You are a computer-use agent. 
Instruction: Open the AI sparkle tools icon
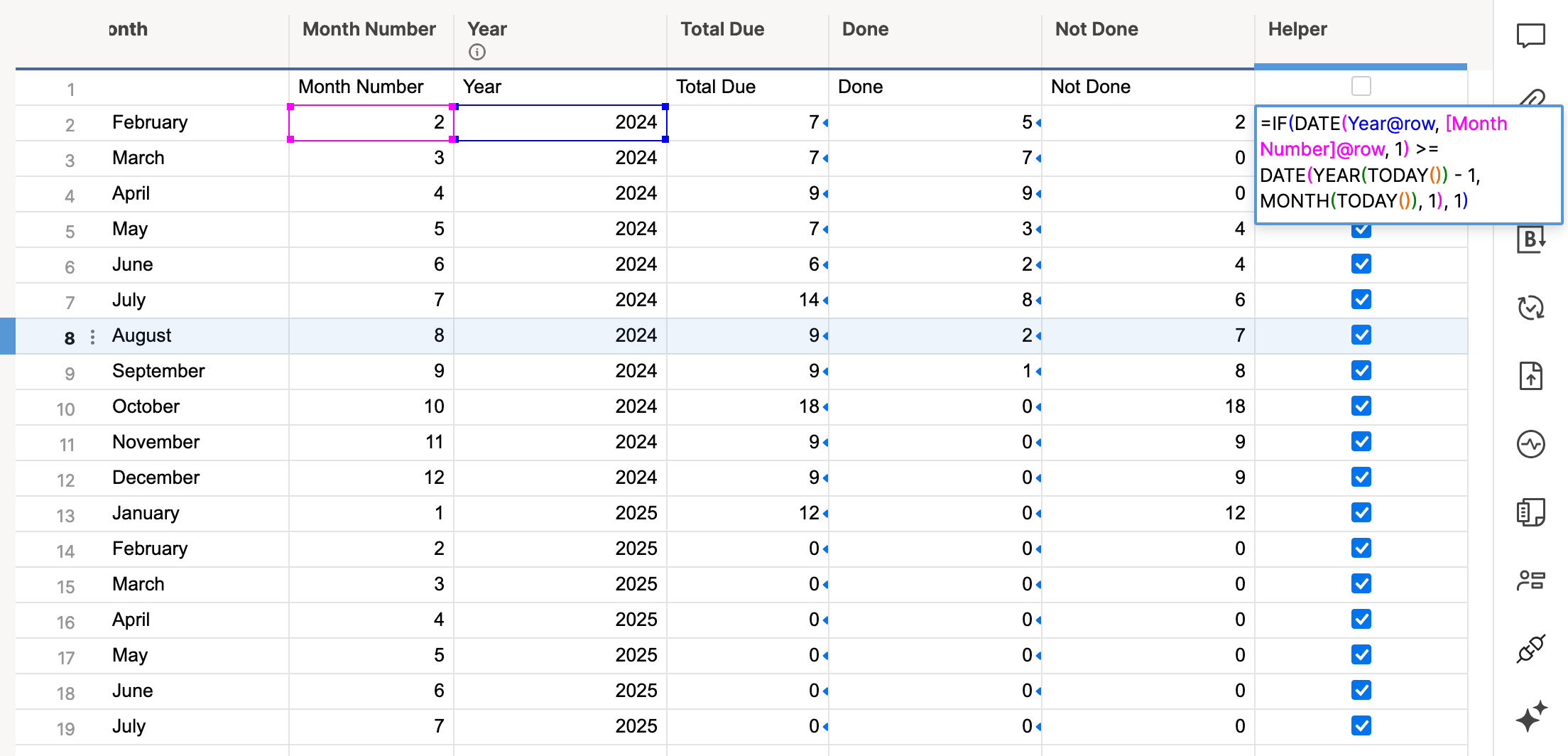click(1531, 715)
